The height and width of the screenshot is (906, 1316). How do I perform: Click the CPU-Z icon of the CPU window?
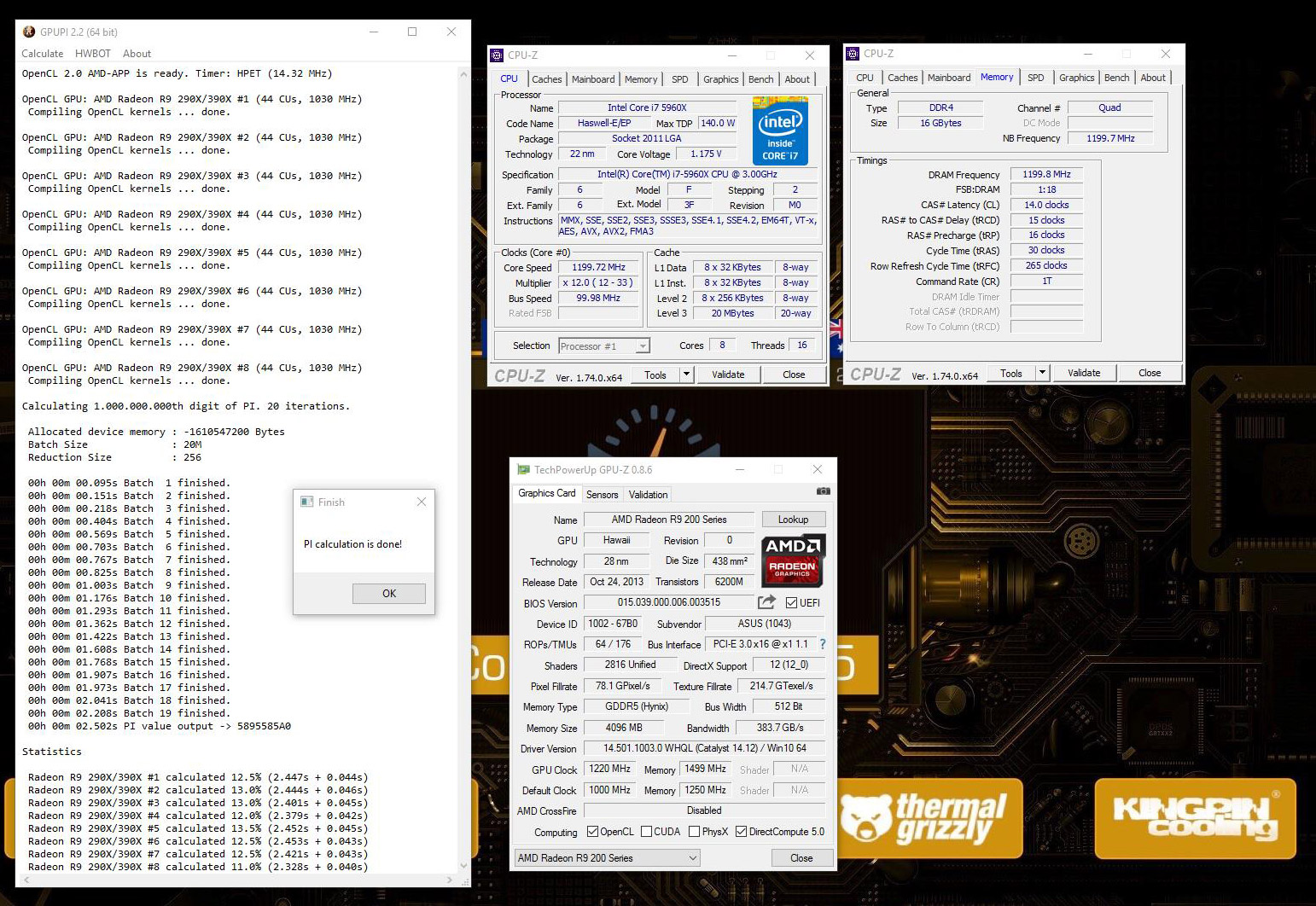(497, 55)
